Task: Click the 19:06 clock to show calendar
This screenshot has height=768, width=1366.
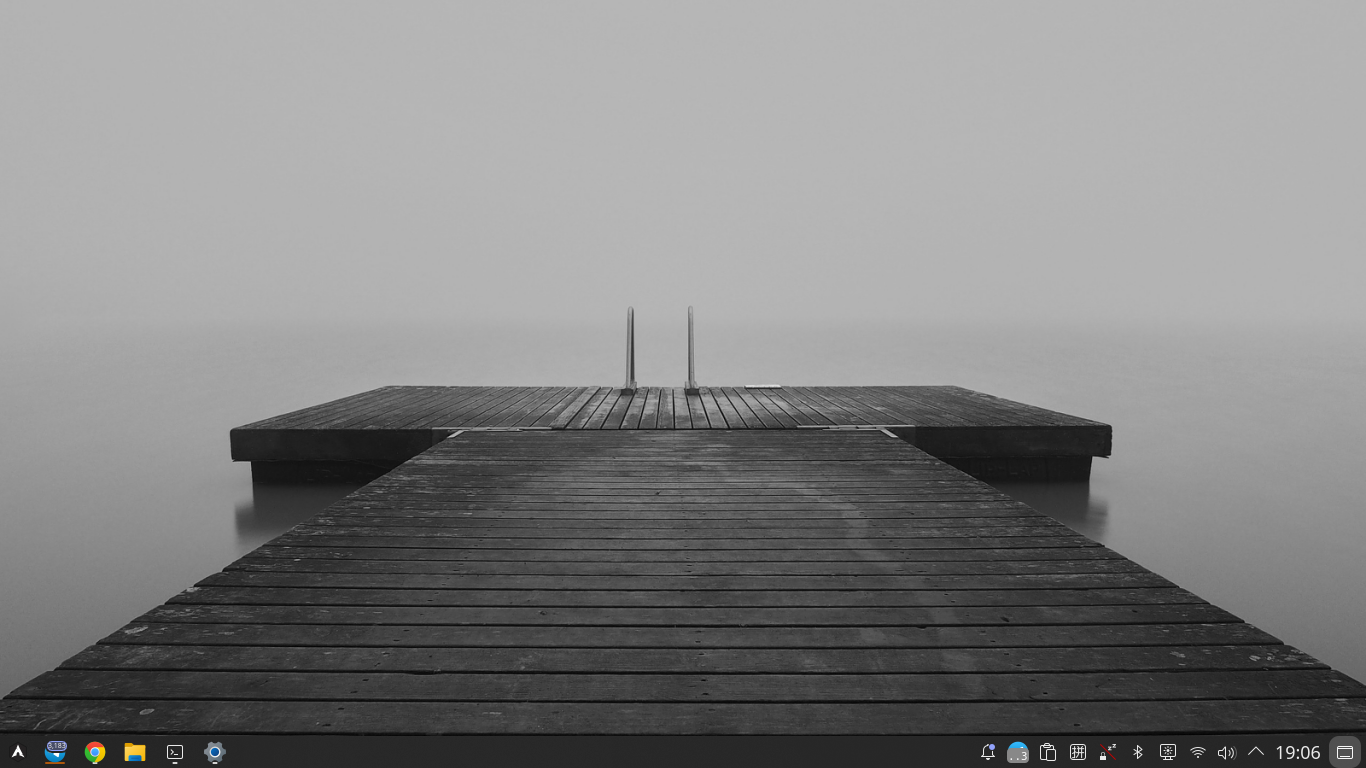Action: tap(1297, 752)
